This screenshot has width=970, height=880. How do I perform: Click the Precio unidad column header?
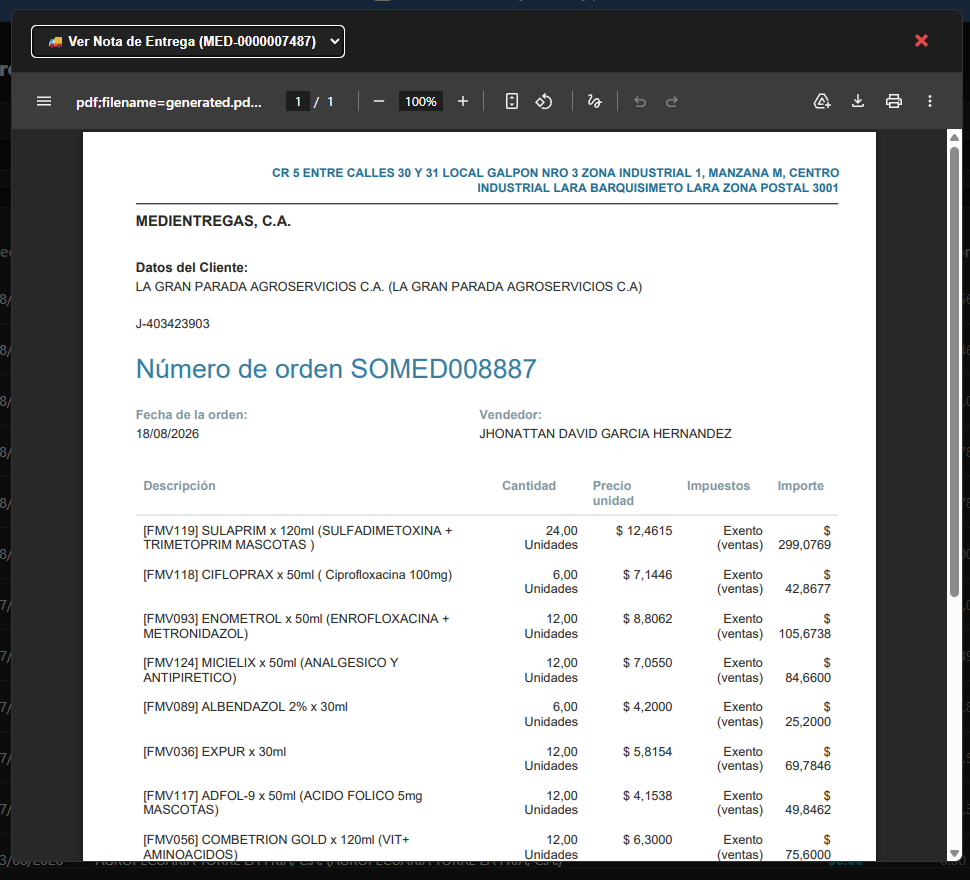tap(613, 493)
